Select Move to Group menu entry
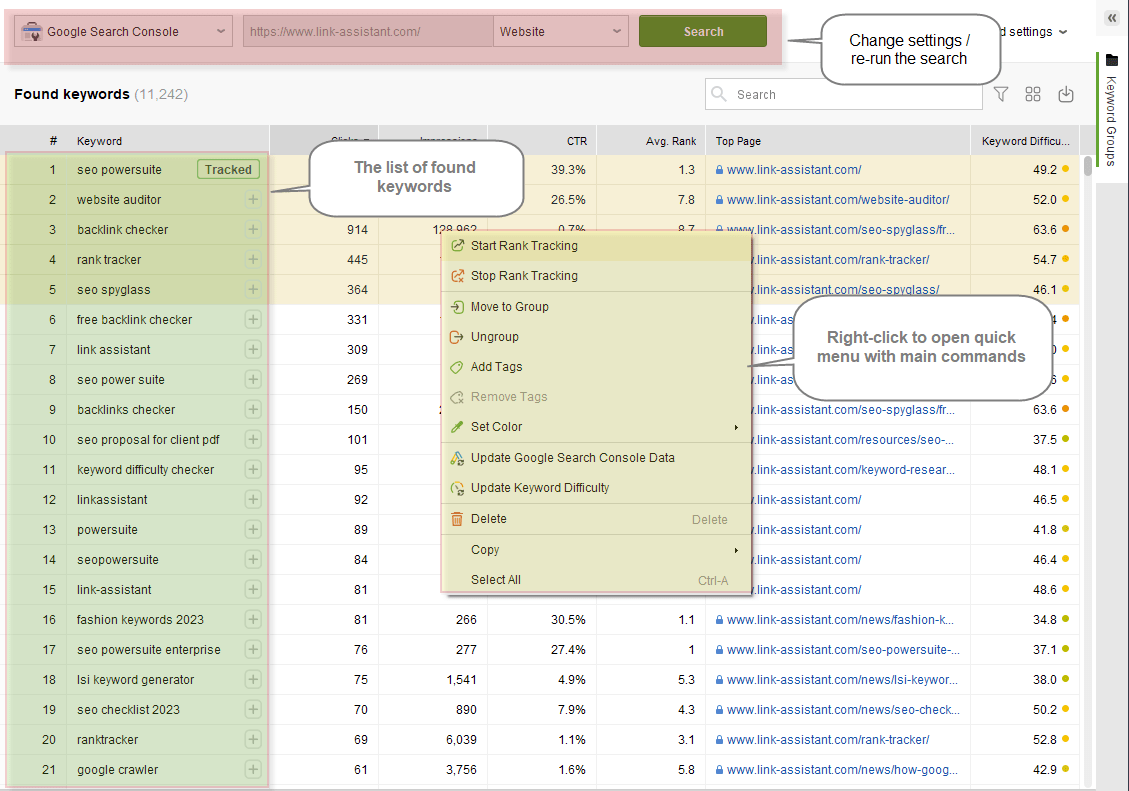Image resolution: width=1129 pixels, height=791 pixels. [596, 307]
